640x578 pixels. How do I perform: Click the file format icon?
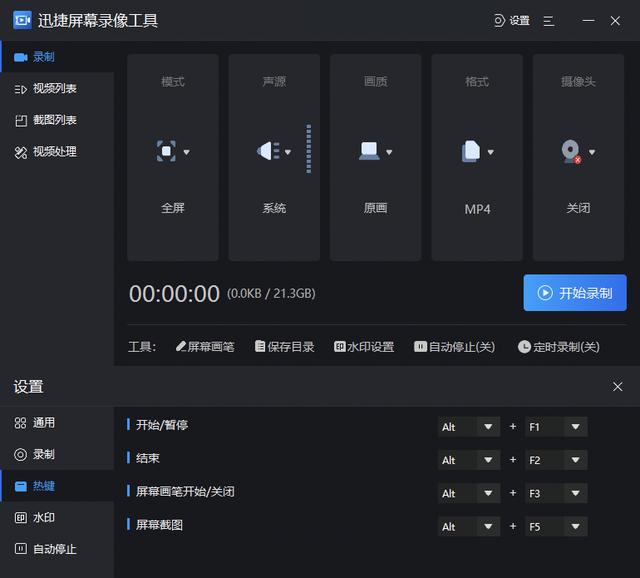[x=471, y=151]
